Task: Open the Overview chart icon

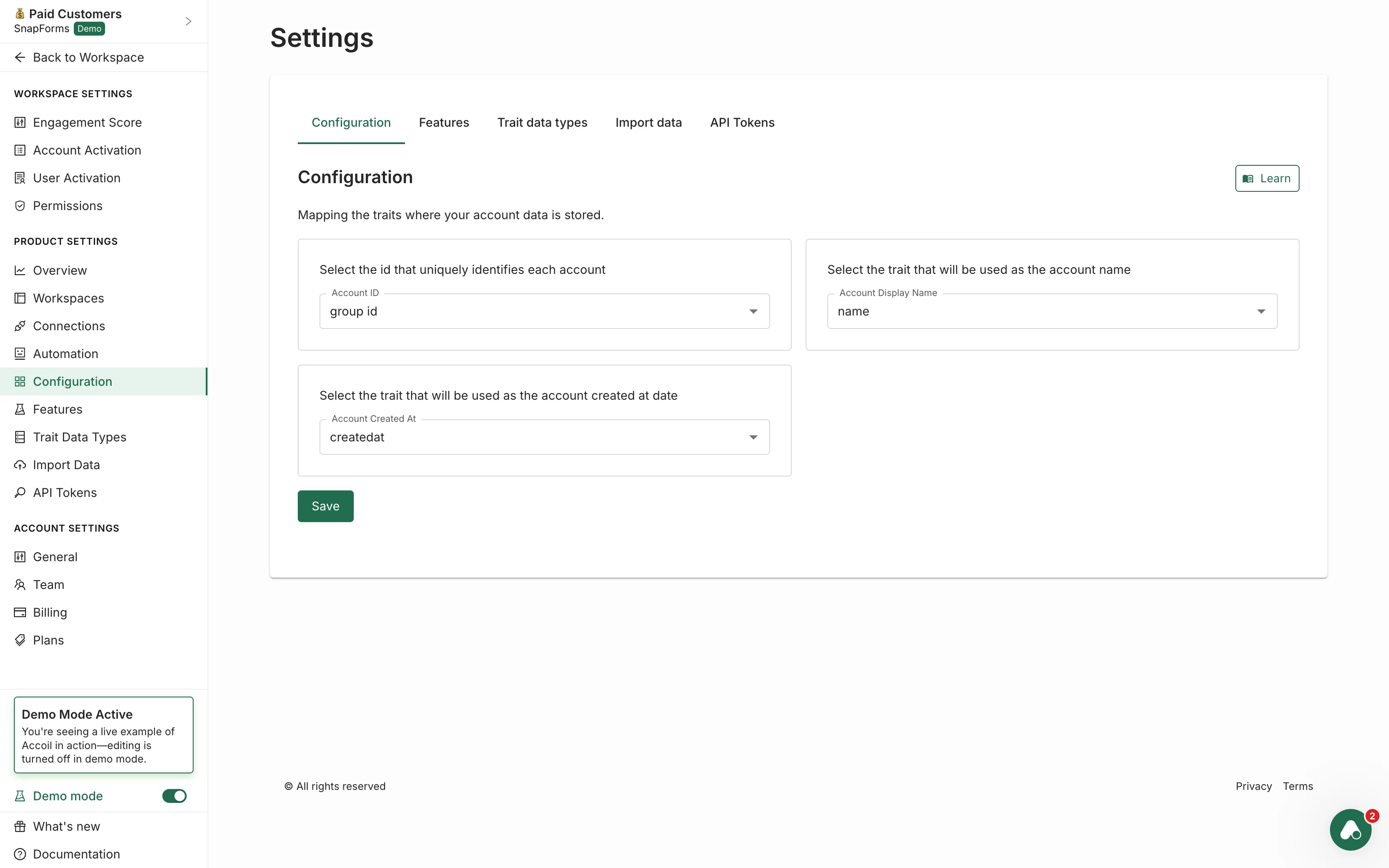Action: (20, 270)
